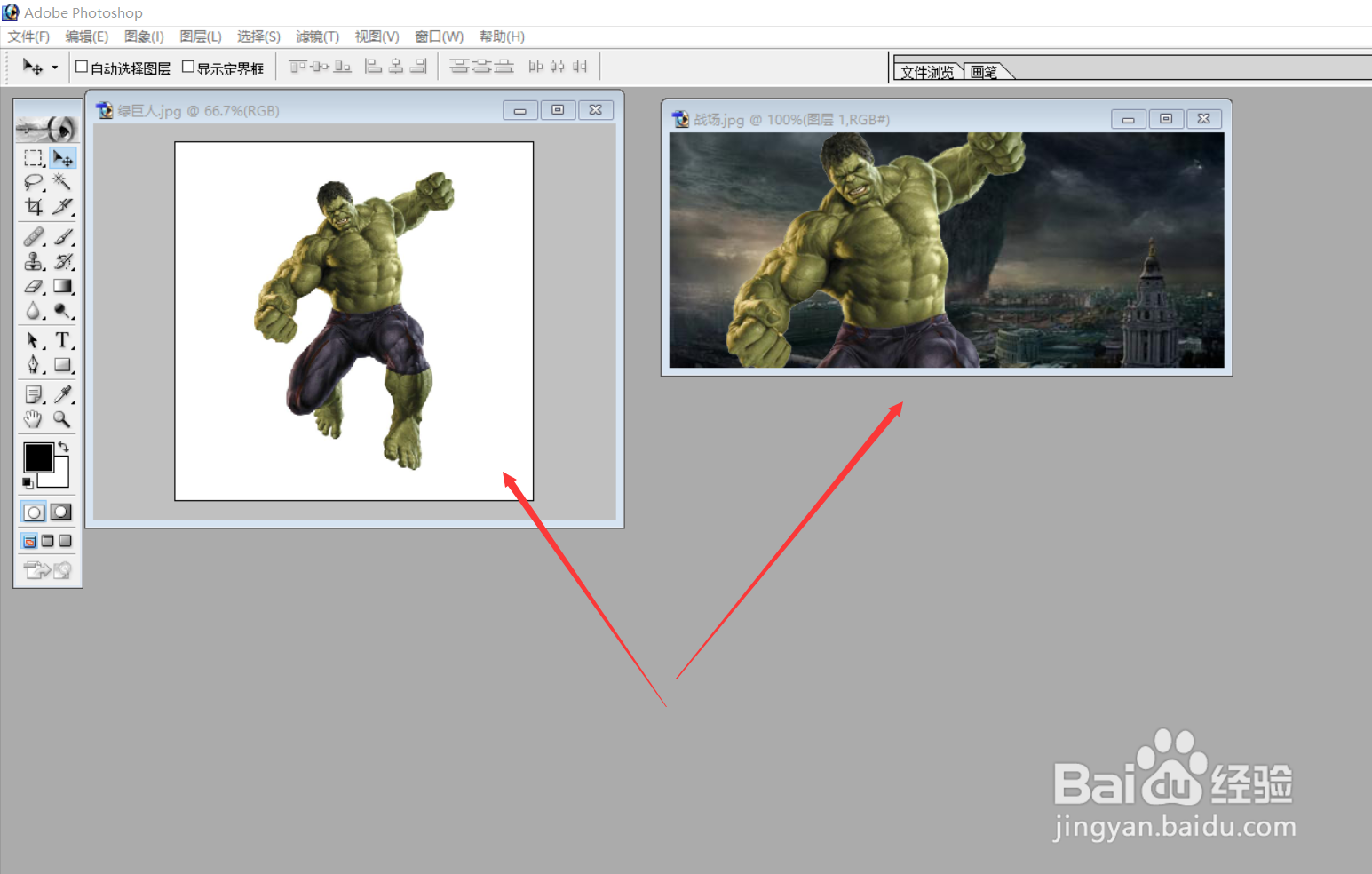
Task: Select the Rectangle shape tool
Action: 63,365
